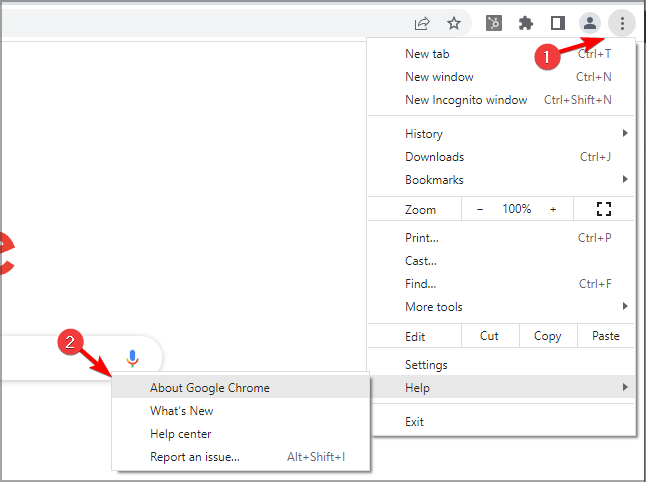
Task: Open the profile avatar menu
Action: click(x=590, y=23)
